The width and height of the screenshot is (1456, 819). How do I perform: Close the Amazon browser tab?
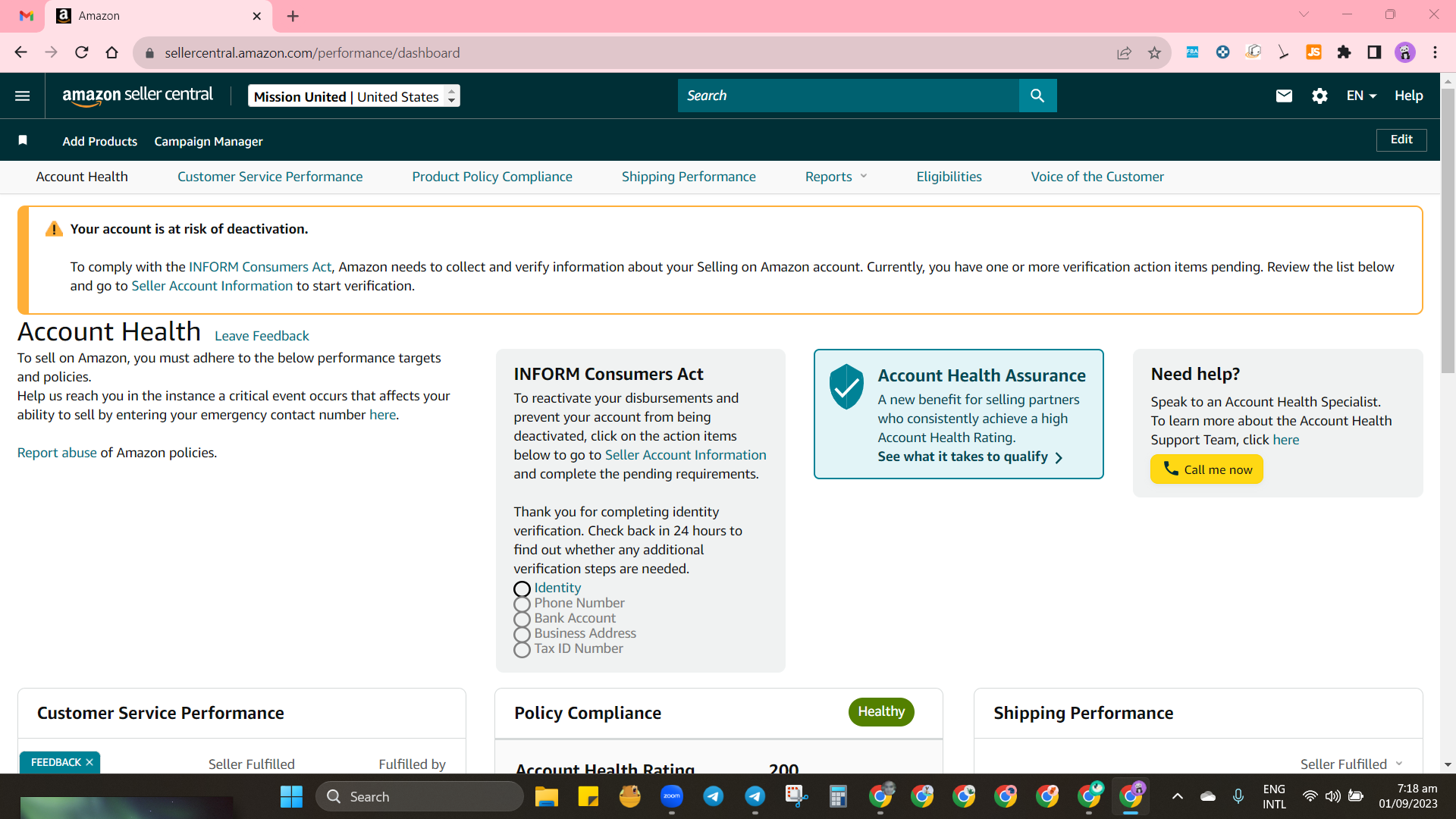[x=257, y=16]
